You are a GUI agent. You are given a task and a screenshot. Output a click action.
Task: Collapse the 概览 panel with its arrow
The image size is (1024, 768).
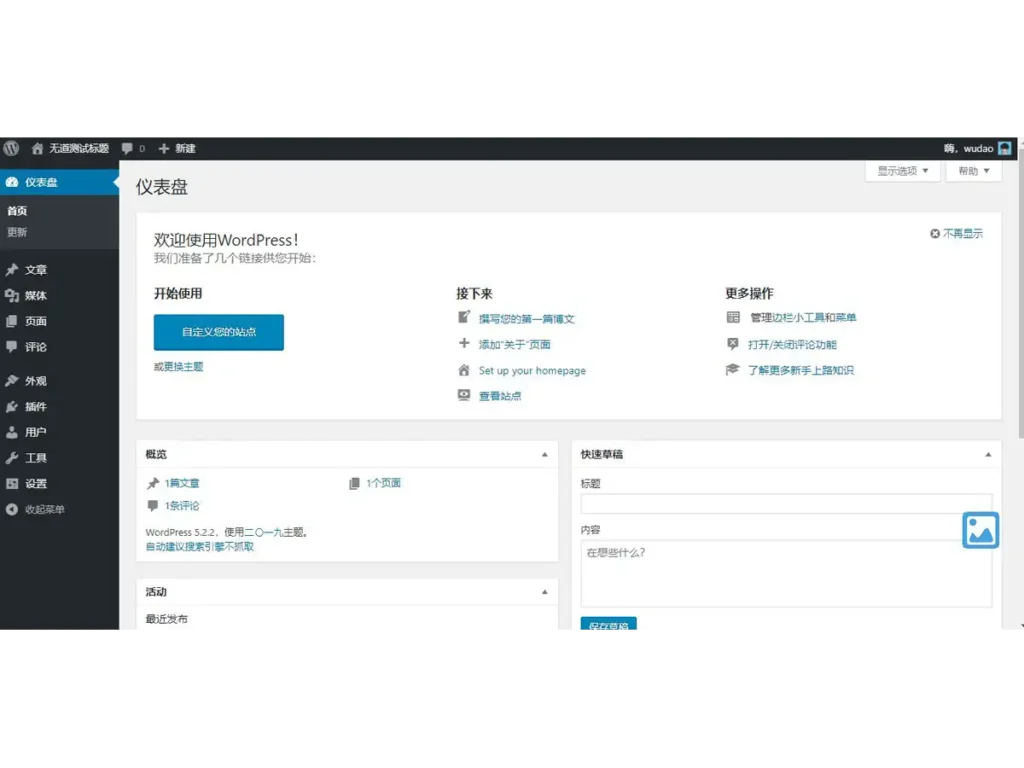(545, 453)
